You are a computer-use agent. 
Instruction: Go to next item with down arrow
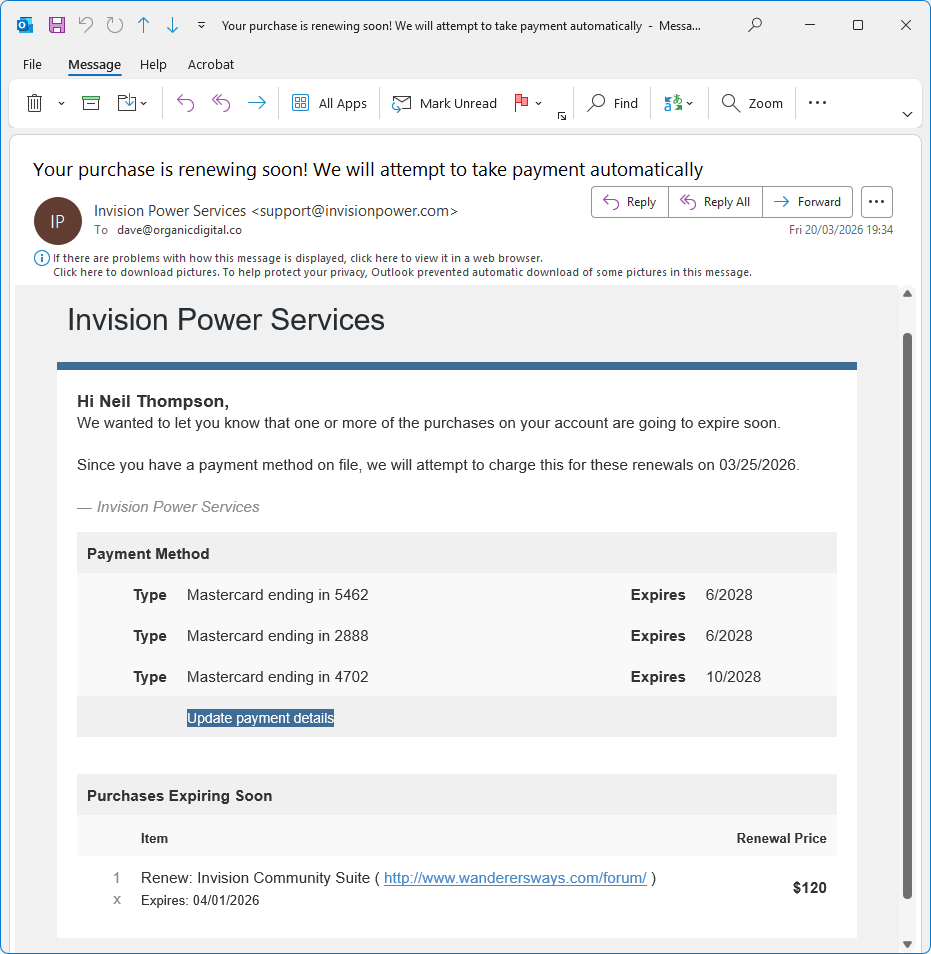click(x=172, y=25)
